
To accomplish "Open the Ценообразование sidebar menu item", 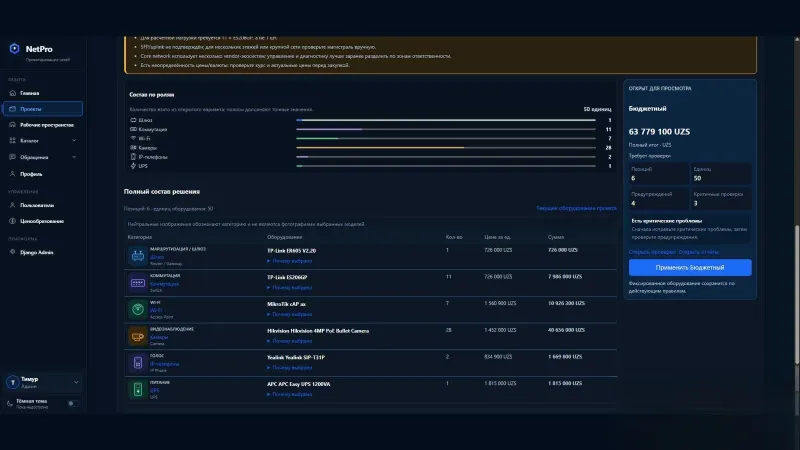I will (43, 221).
